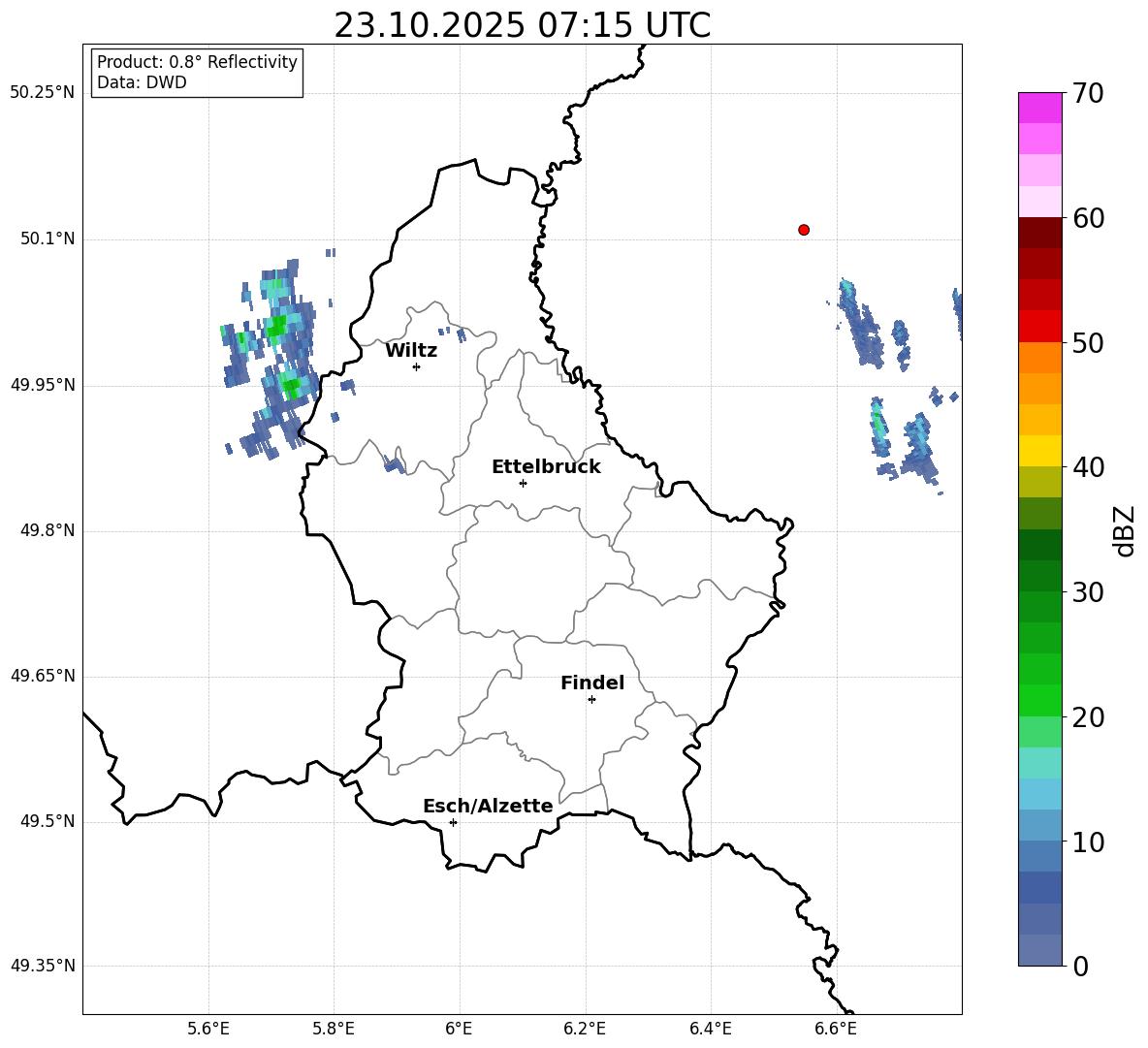
Task: Click the red radar location dot
Action: 804,230
